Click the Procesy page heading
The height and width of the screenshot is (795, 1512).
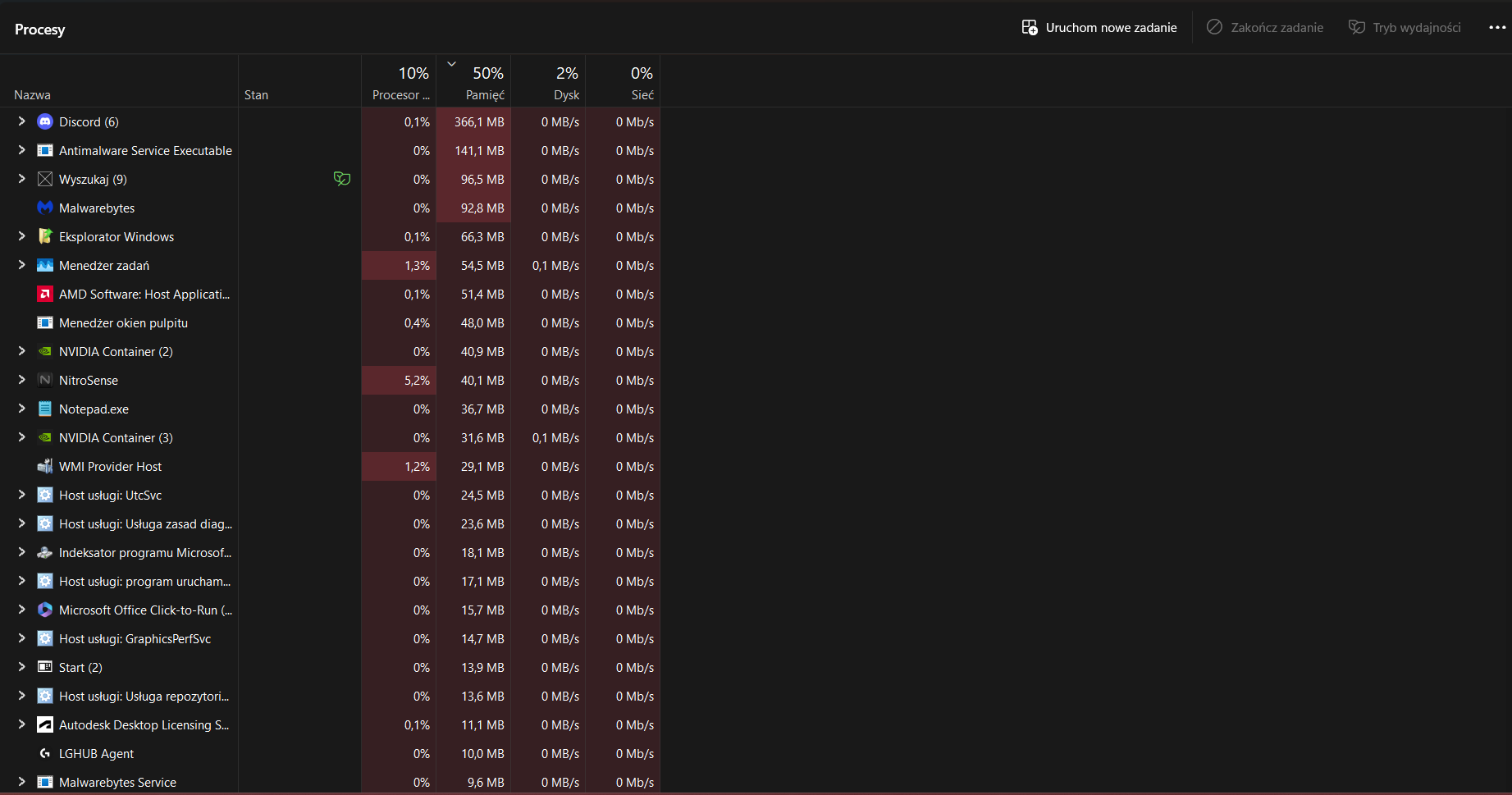pyautogui.click(x=39, y=30)
